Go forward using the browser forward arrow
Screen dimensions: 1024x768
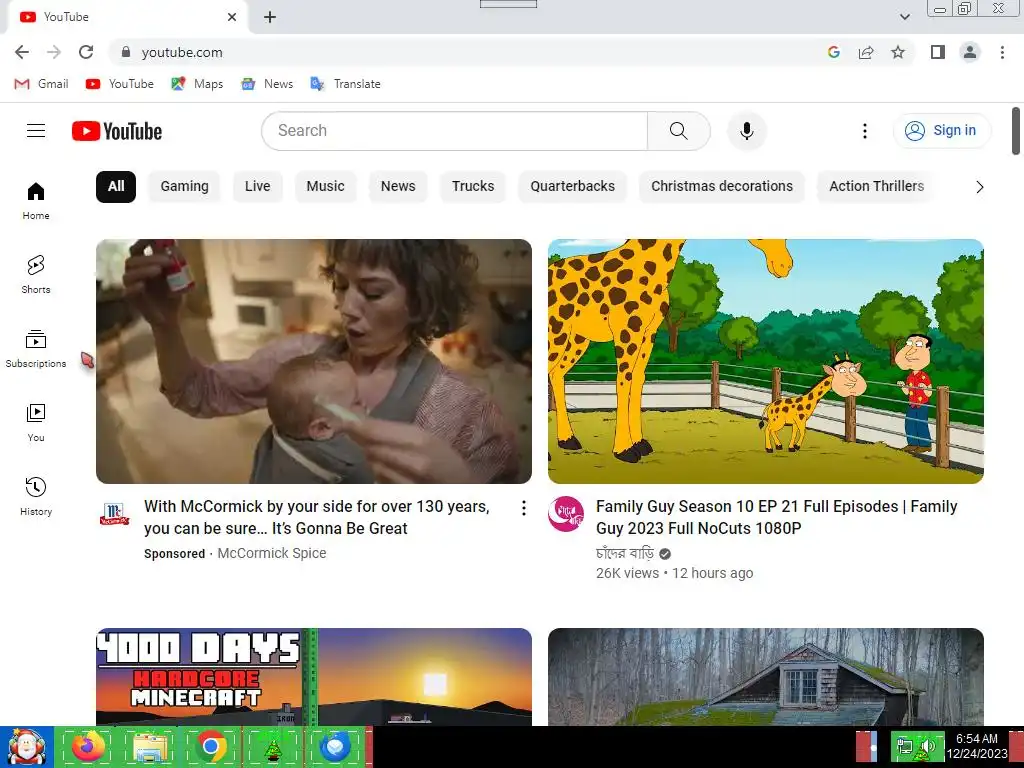(x=54, y=52)
